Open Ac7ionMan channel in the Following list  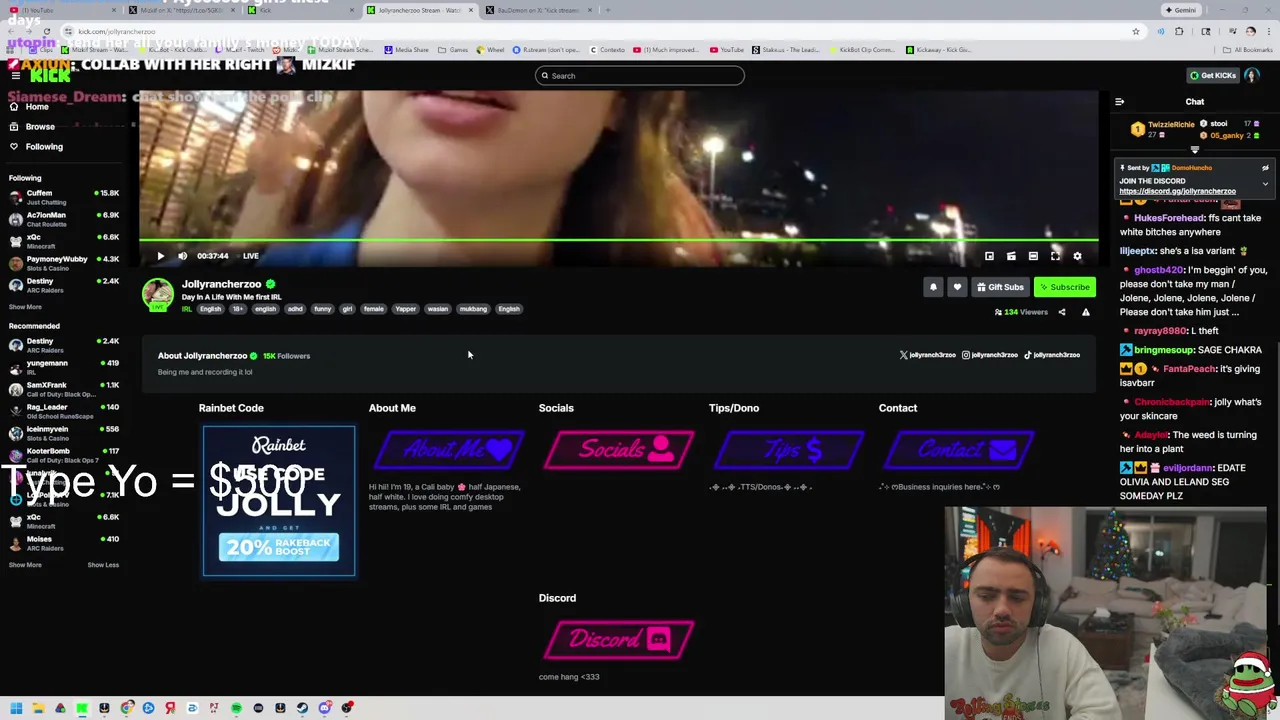pos(64,219)
